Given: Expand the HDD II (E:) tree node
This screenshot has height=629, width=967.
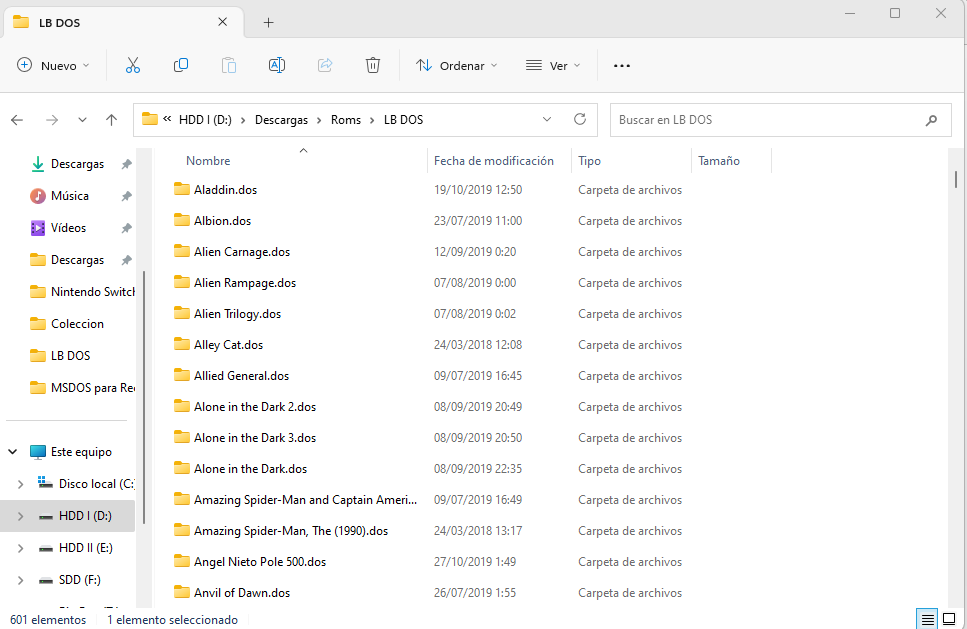Looking at the screenshot, I should click(20, 548).
